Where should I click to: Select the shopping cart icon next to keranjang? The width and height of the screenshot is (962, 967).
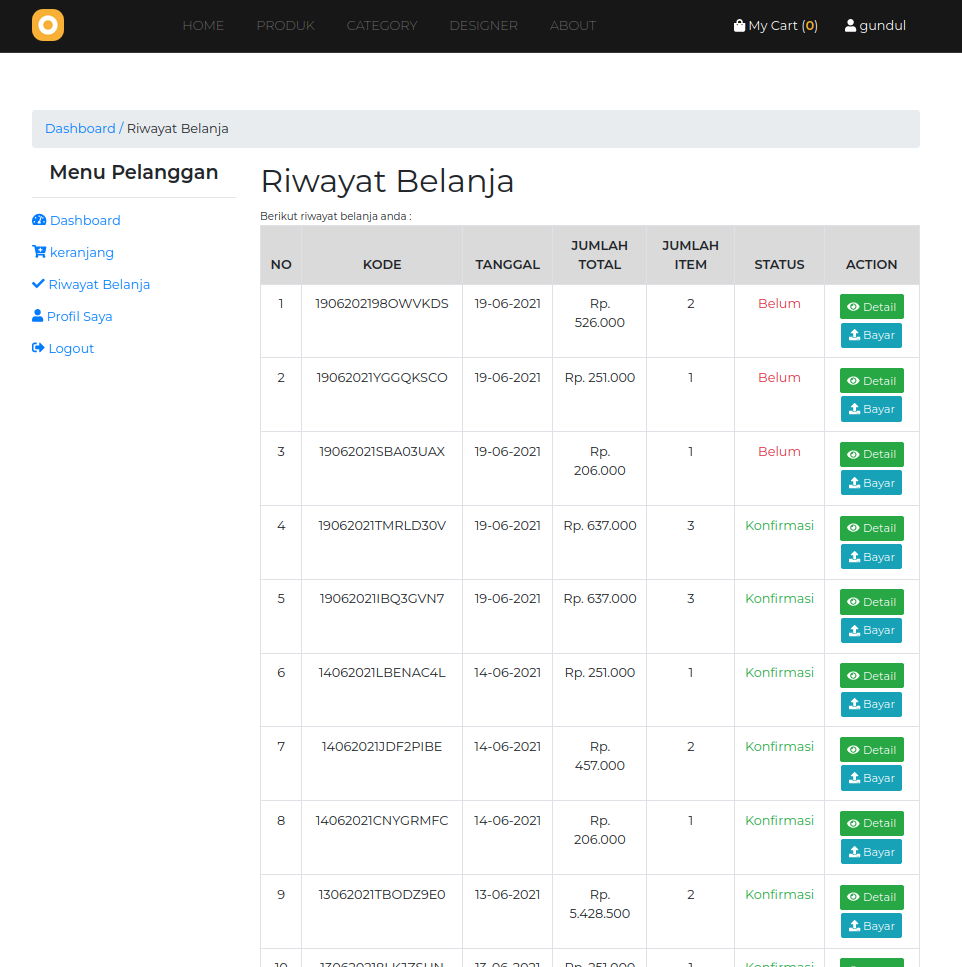(x=38, y=252)
